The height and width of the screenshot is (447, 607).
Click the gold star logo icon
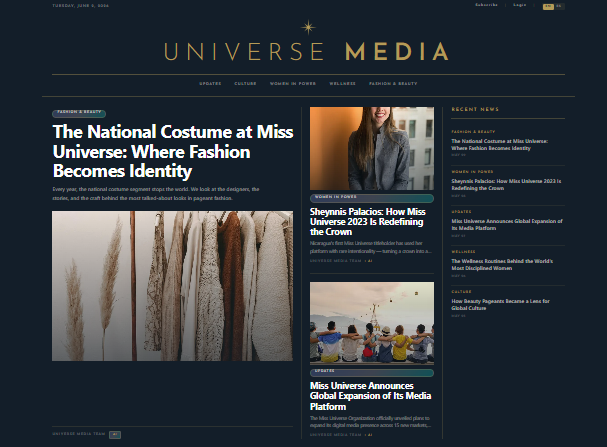tap(308, 27)
